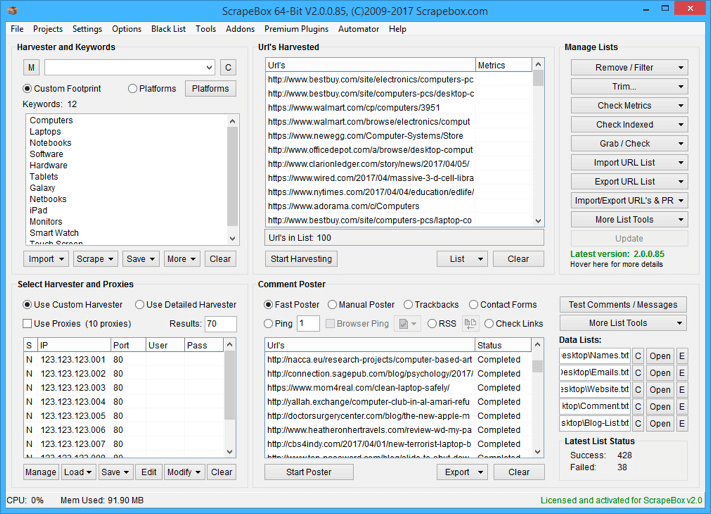Click the E button for Website.txt
The width and height of the screenshot is (711, 514).
(682, 389)
